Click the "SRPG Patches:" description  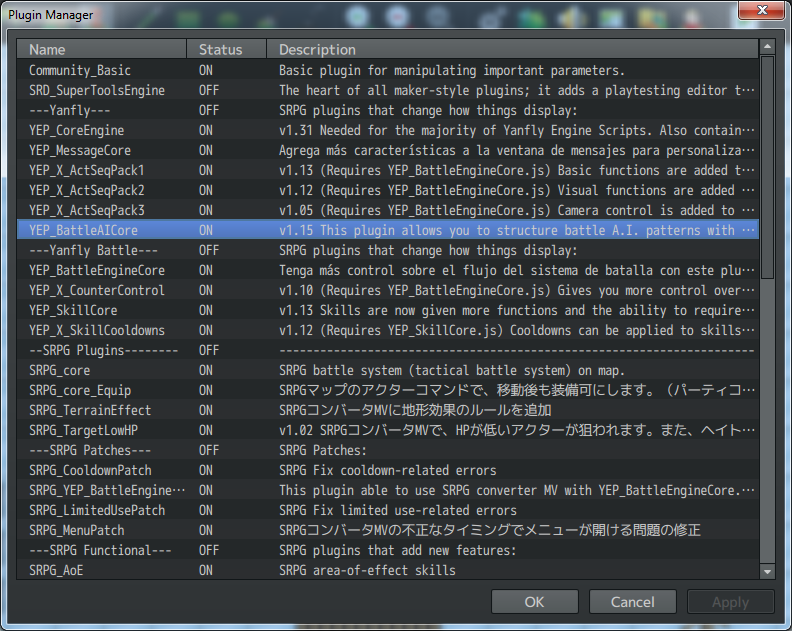click(x=322, y=450)
